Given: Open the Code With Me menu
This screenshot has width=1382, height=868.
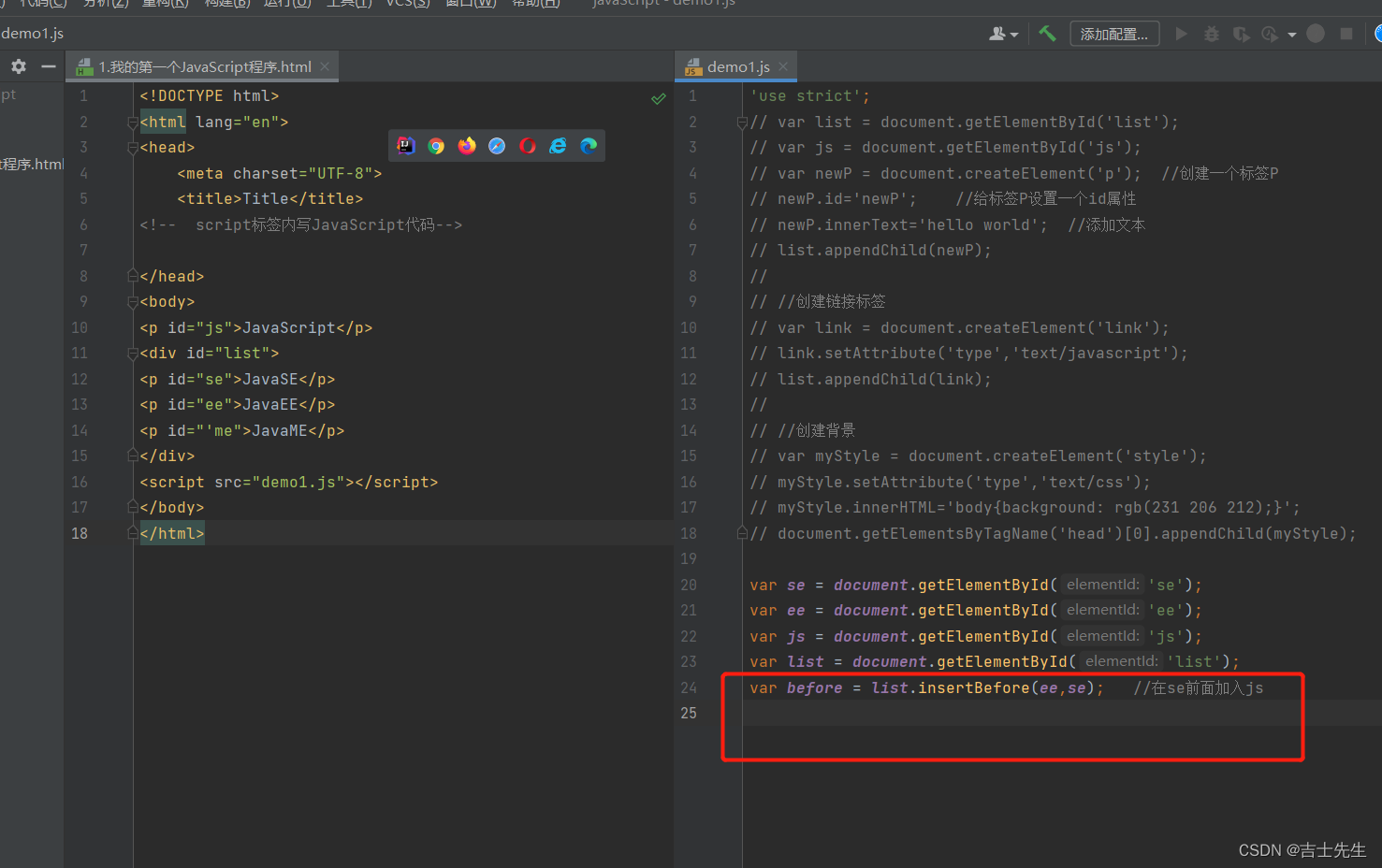Looking at the screenshot, I should [x=1003, y=34].
